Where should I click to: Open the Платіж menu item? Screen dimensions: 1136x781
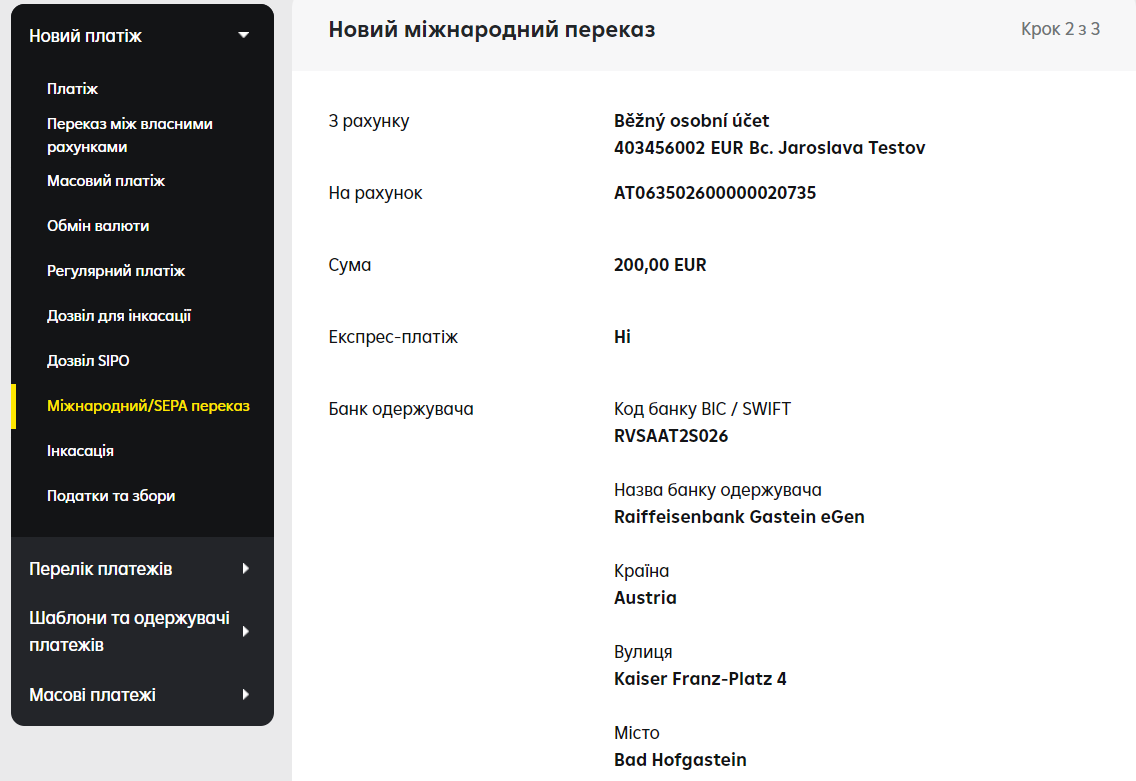pyautogui.click(x=72, y=88)
